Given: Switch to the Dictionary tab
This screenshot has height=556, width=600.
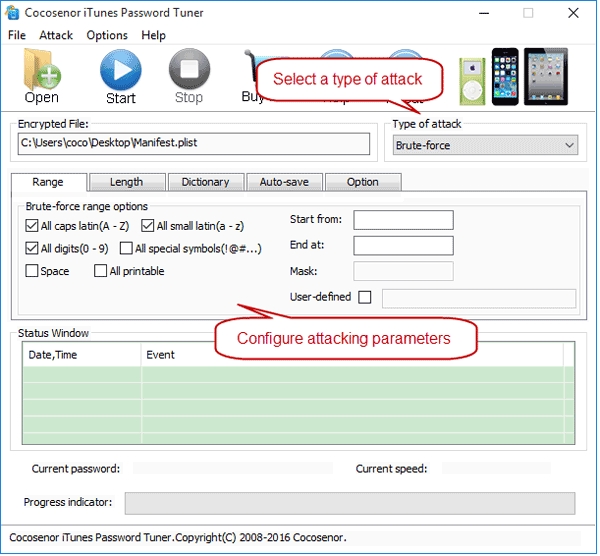Looking at the screenshot, I should pyautogui.click(x=205, y=182).
